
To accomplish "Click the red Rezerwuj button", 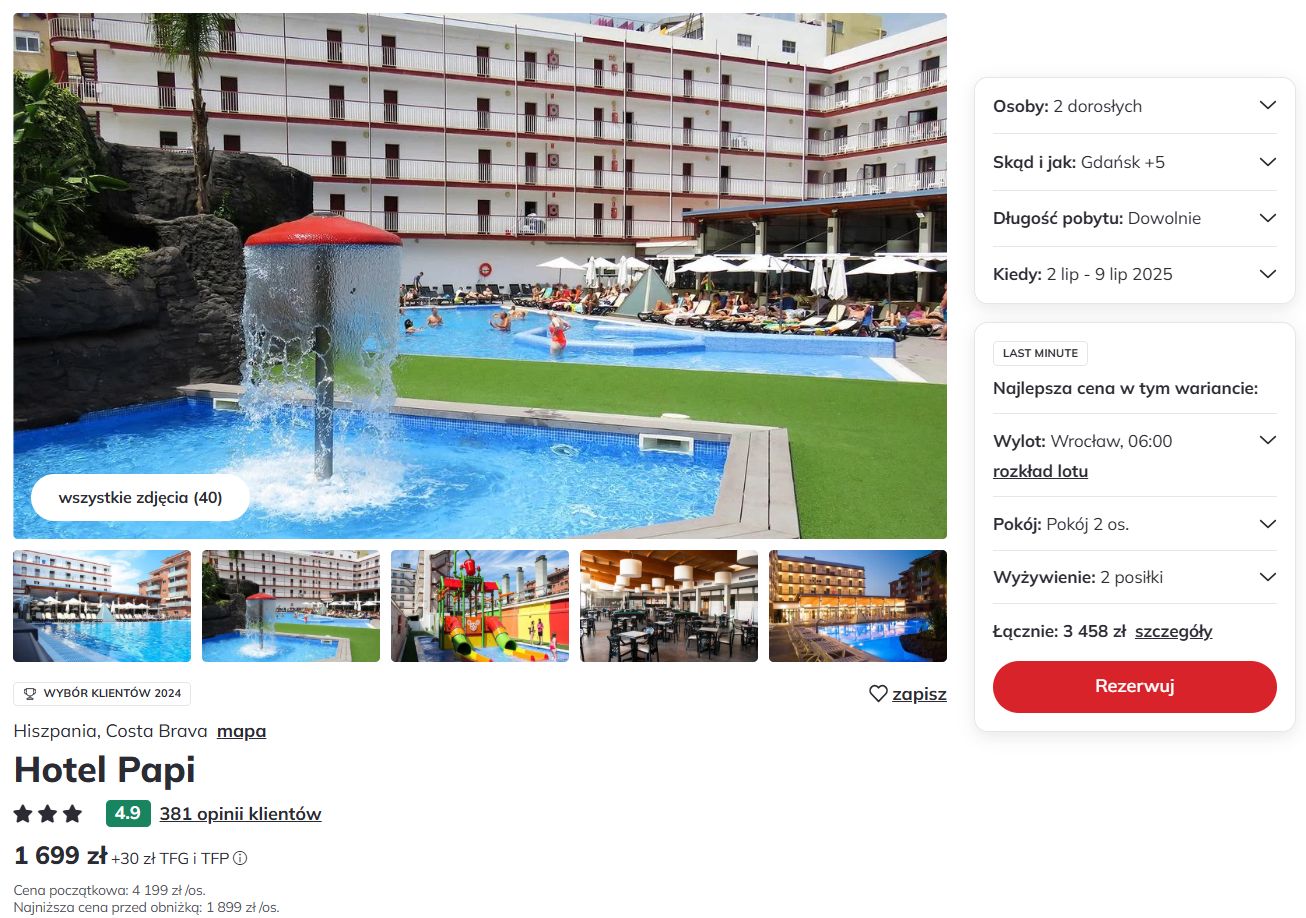I will click(x=1135, y=687).
